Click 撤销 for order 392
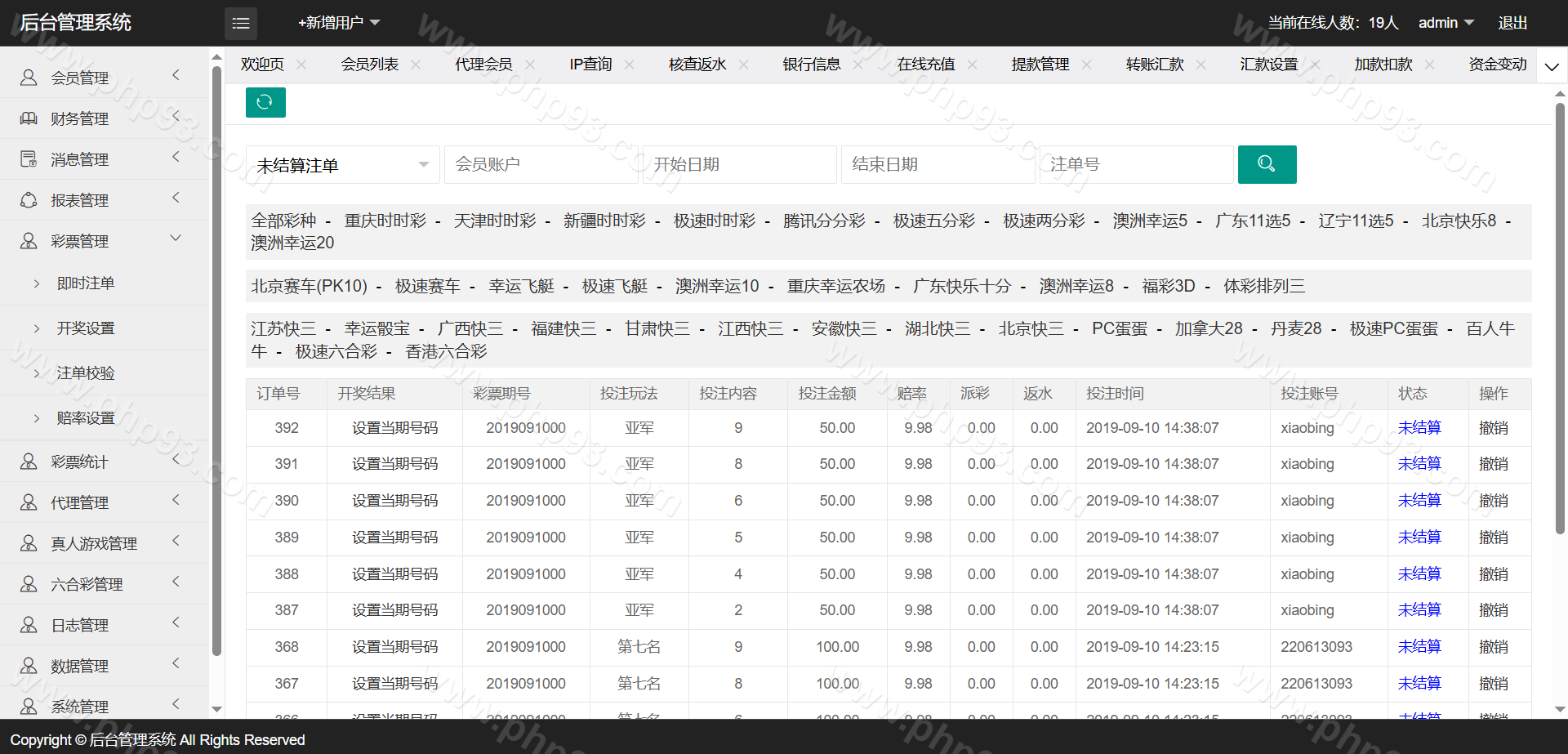The width and height of the screenshot is (1568, 754). click(x=1493, y=428)
